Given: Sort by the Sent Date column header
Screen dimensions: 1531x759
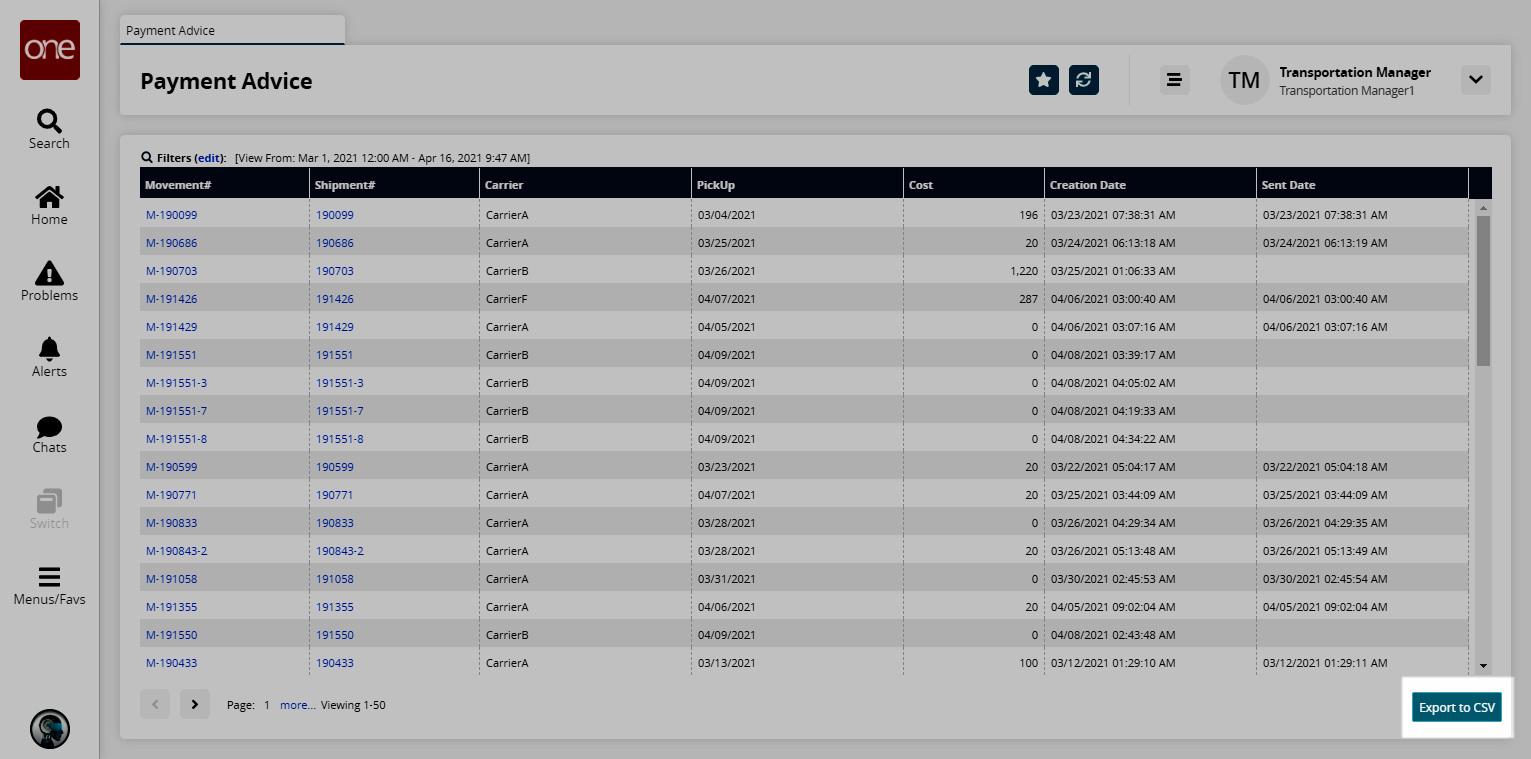Looking at the screenshot, I should coord(1363,185).
